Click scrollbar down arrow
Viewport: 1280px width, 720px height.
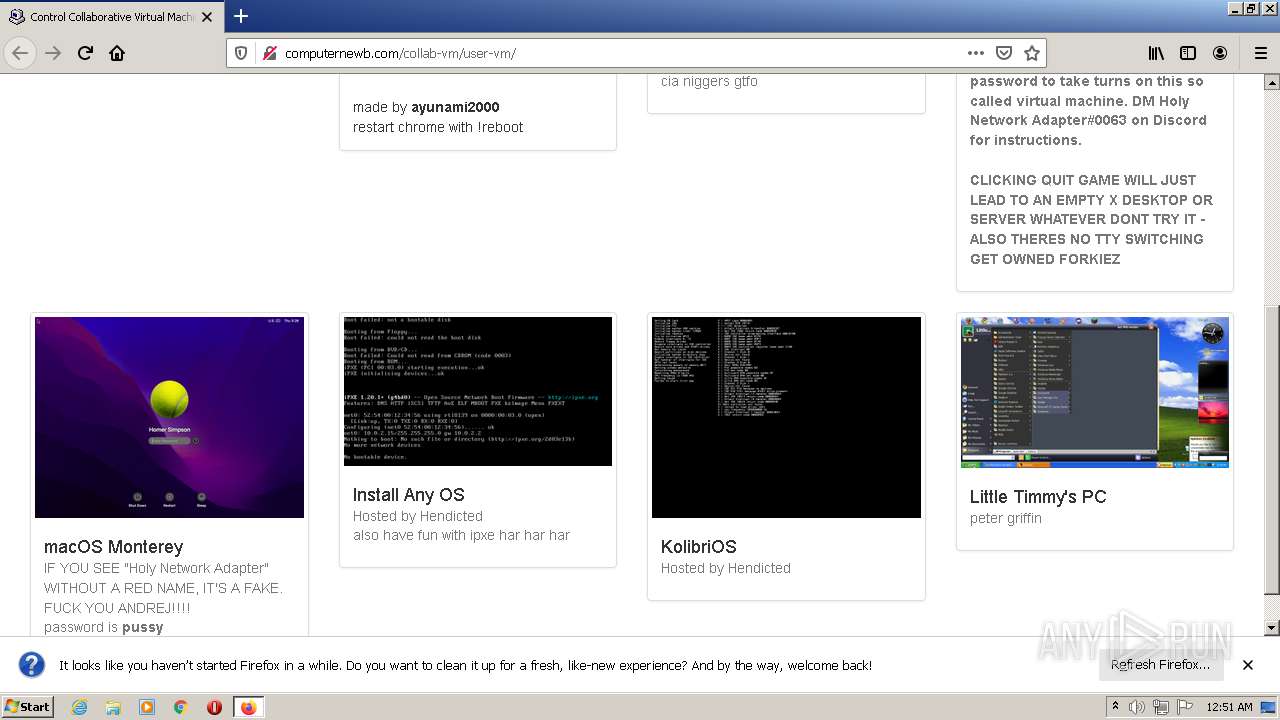point(1271,628)
